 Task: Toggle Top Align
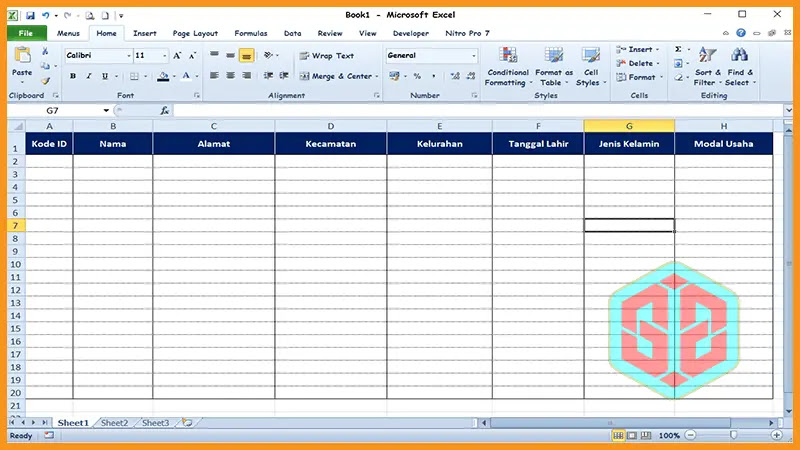pyautogui.click(x=214, y=55)
